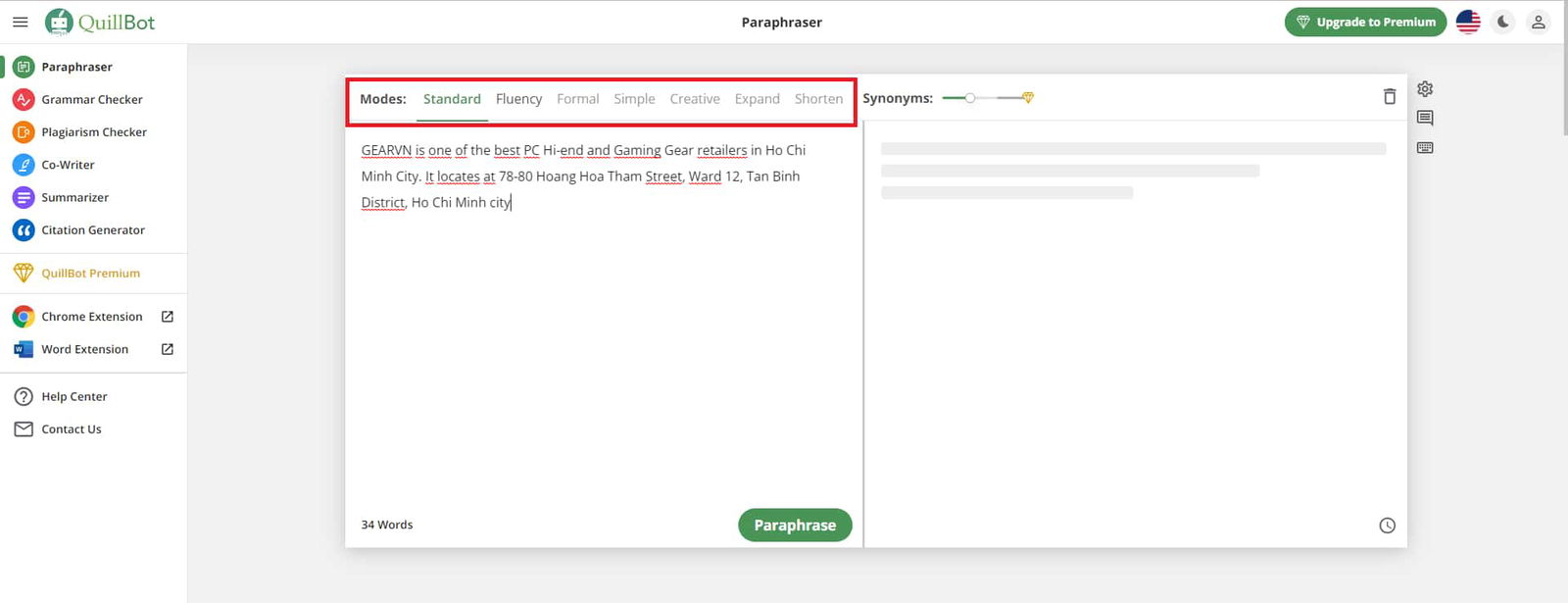This screenshot has height=603, width=1568.
Task: Select the Creative mode tab
Action: 695,99
